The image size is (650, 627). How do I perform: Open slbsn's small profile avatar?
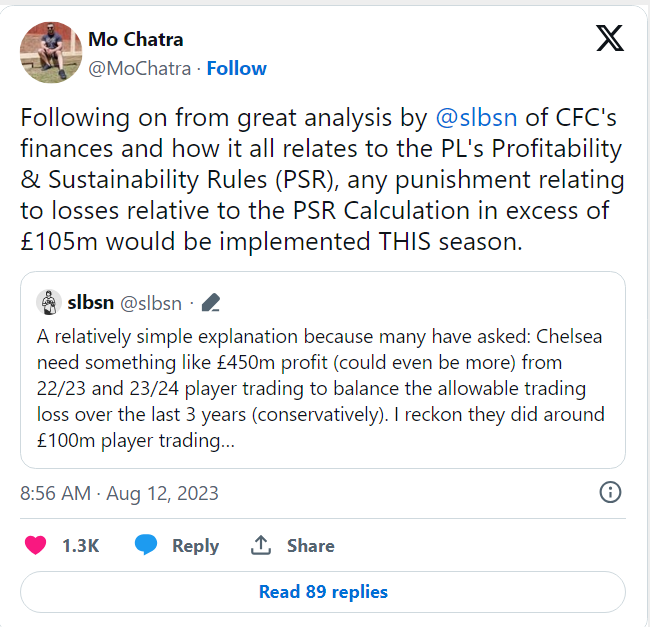tap(47, 302)
